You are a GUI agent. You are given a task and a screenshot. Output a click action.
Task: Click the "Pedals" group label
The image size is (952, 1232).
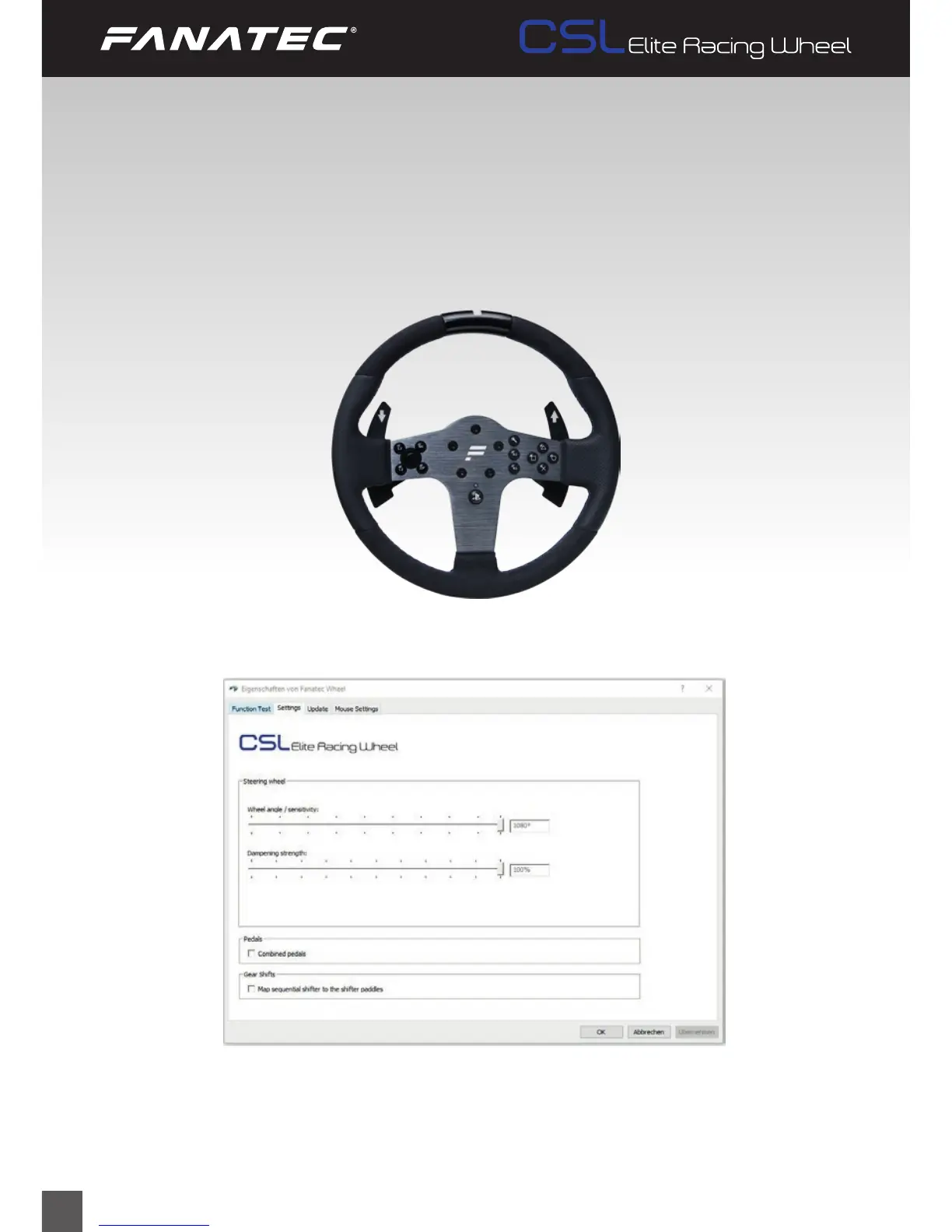tap(253, 939)
